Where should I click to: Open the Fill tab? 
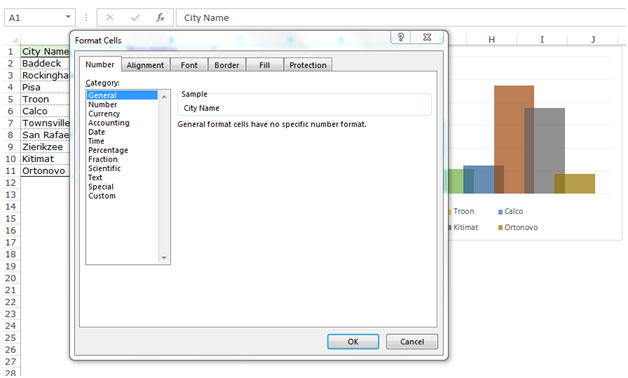pos(264,65)
